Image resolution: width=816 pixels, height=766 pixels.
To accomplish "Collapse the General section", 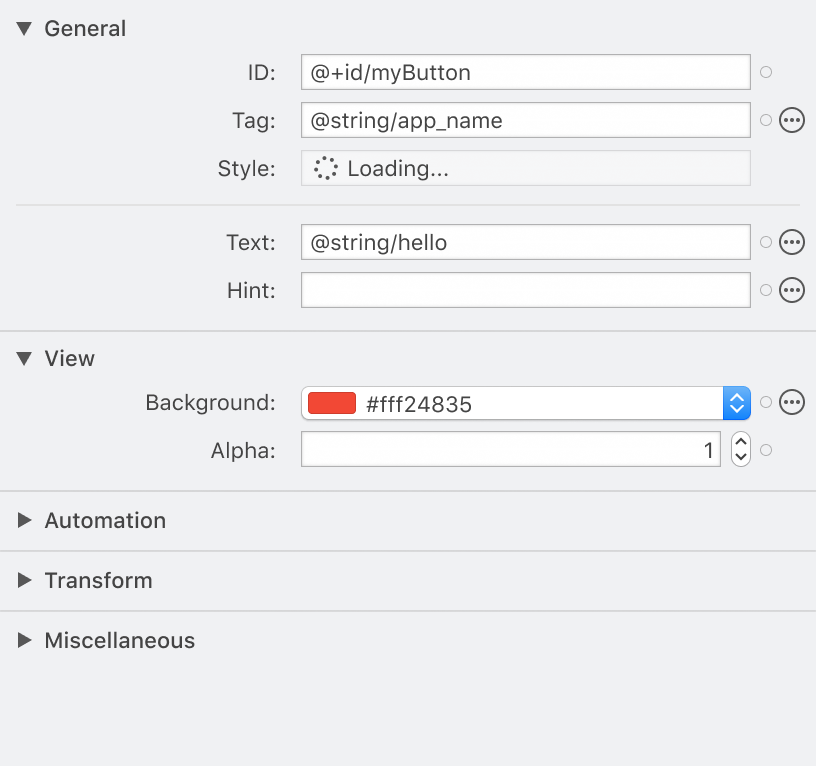I will pyautogui.click(x=24, y=29).
